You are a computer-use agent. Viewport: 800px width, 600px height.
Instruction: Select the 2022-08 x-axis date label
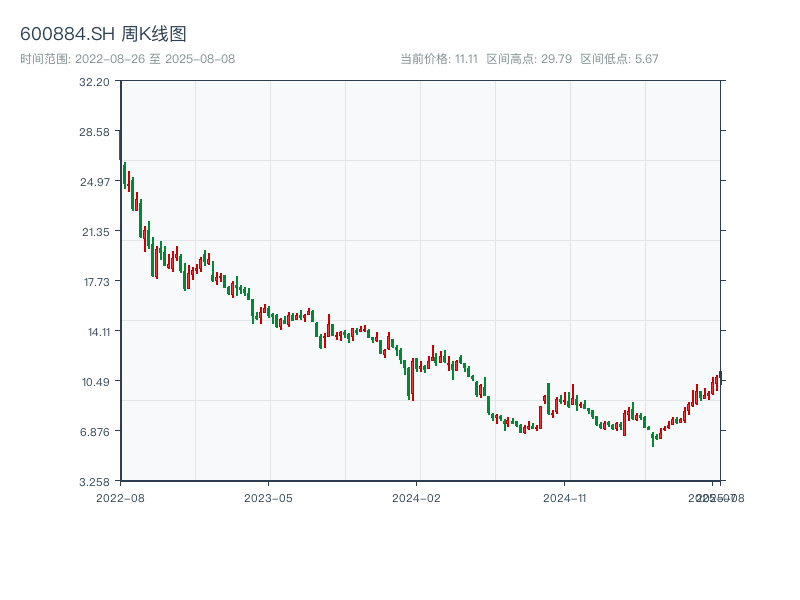click(120, 497)
